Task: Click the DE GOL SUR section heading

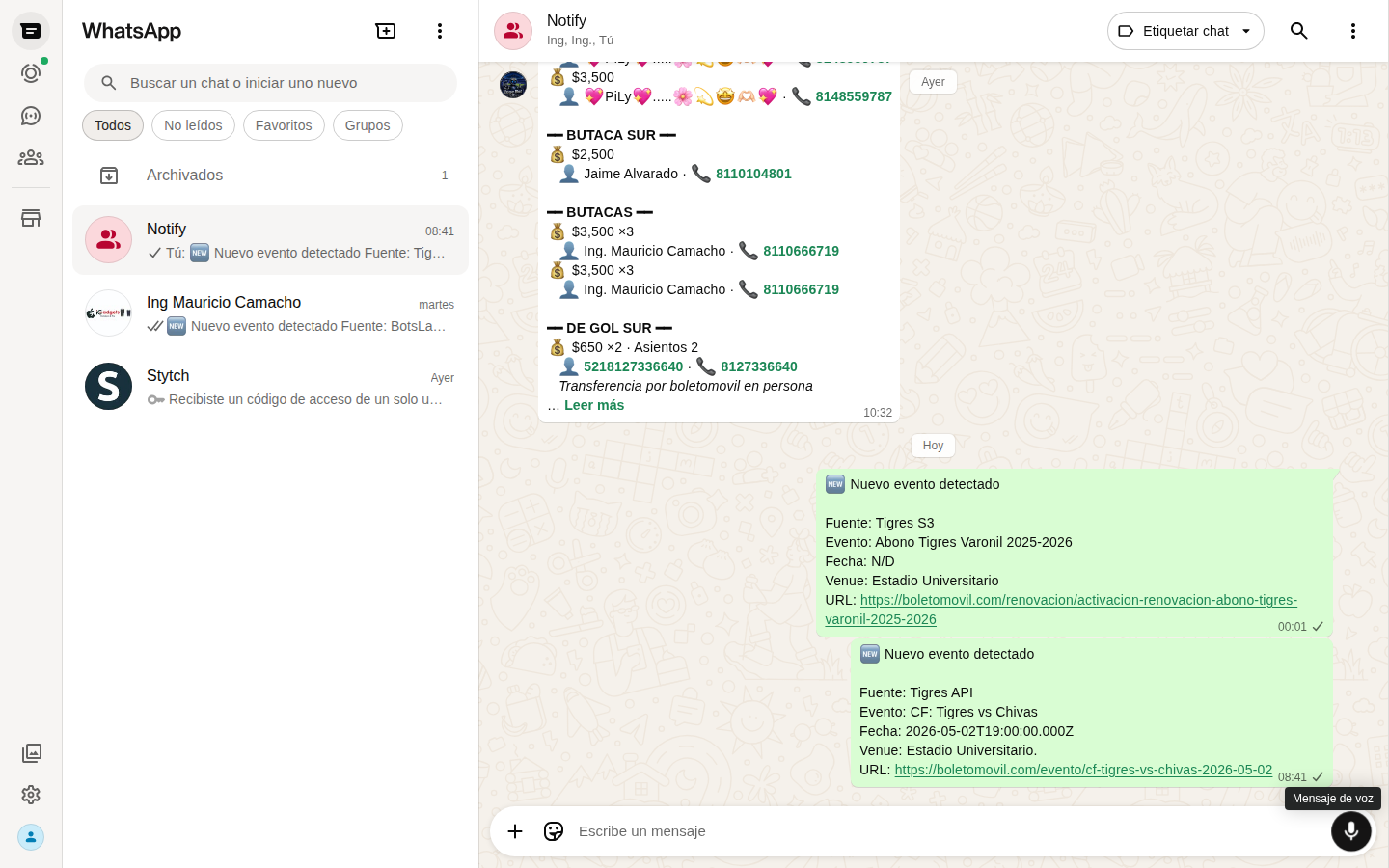Action: (x=610, y=328)
